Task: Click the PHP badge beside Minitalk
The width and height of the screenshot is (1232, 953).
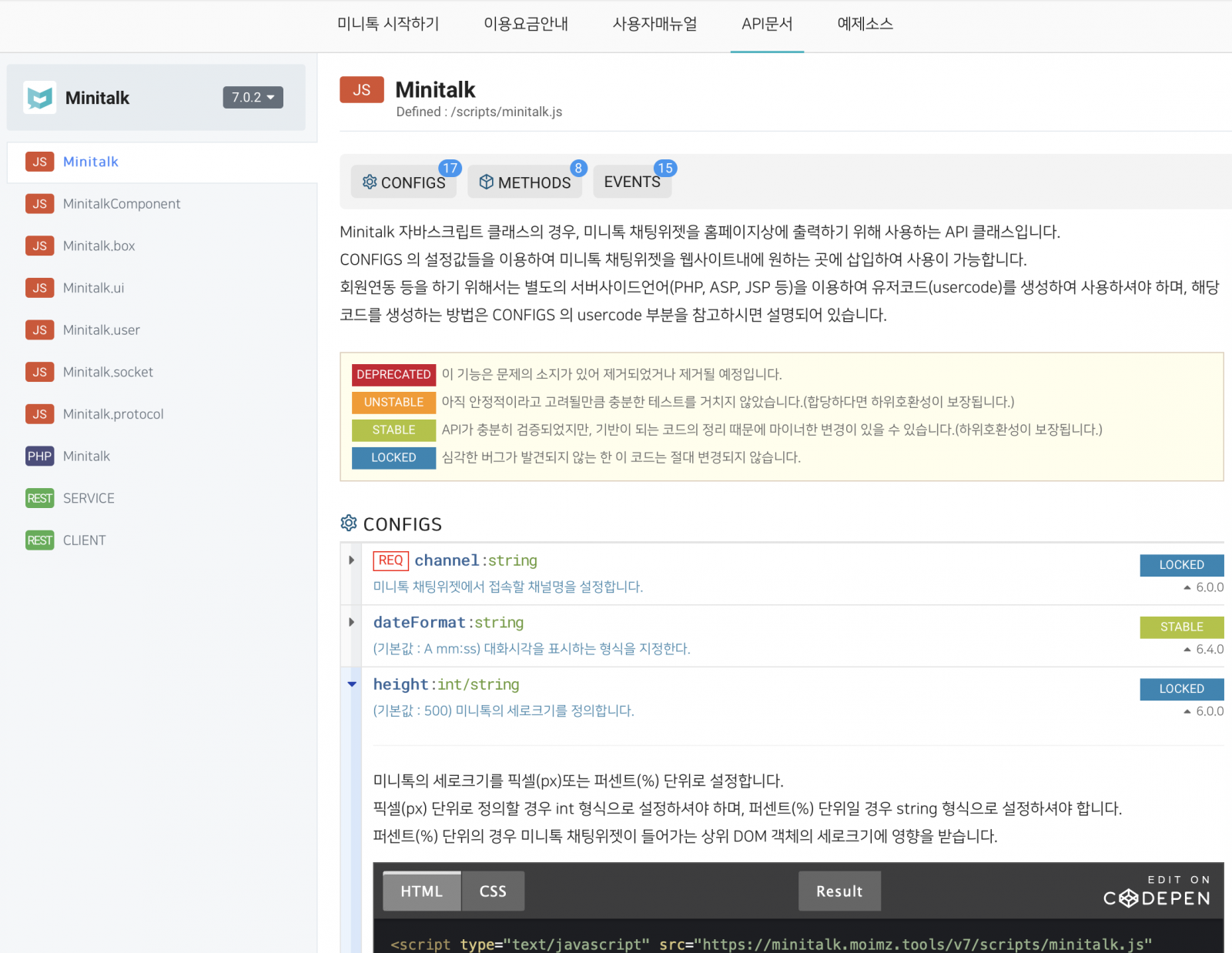Action: pyautogui.click(x=39, y=456)
